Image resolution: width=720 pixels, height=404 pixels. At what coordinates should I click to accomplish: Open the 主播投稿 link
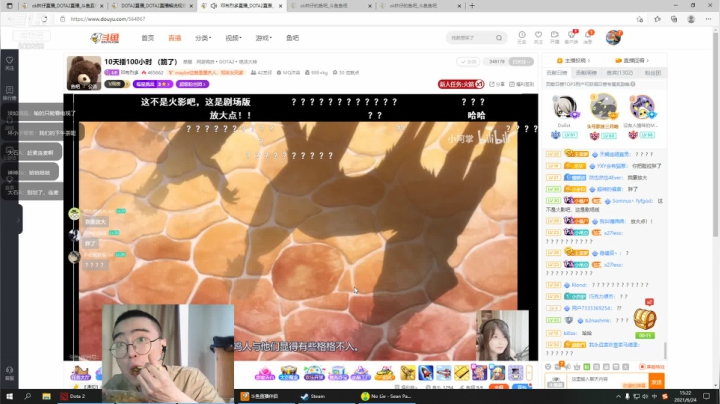pyautogui.click(x=574, y=60)
